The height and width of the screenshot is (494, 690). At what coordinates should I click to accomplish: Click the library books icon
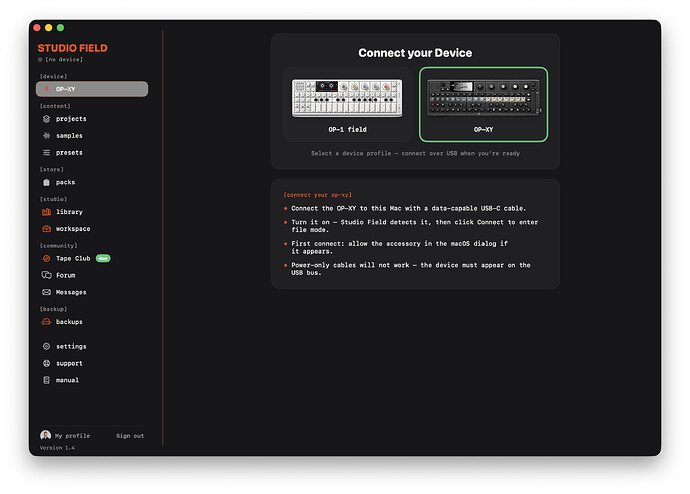pos(46,212)
